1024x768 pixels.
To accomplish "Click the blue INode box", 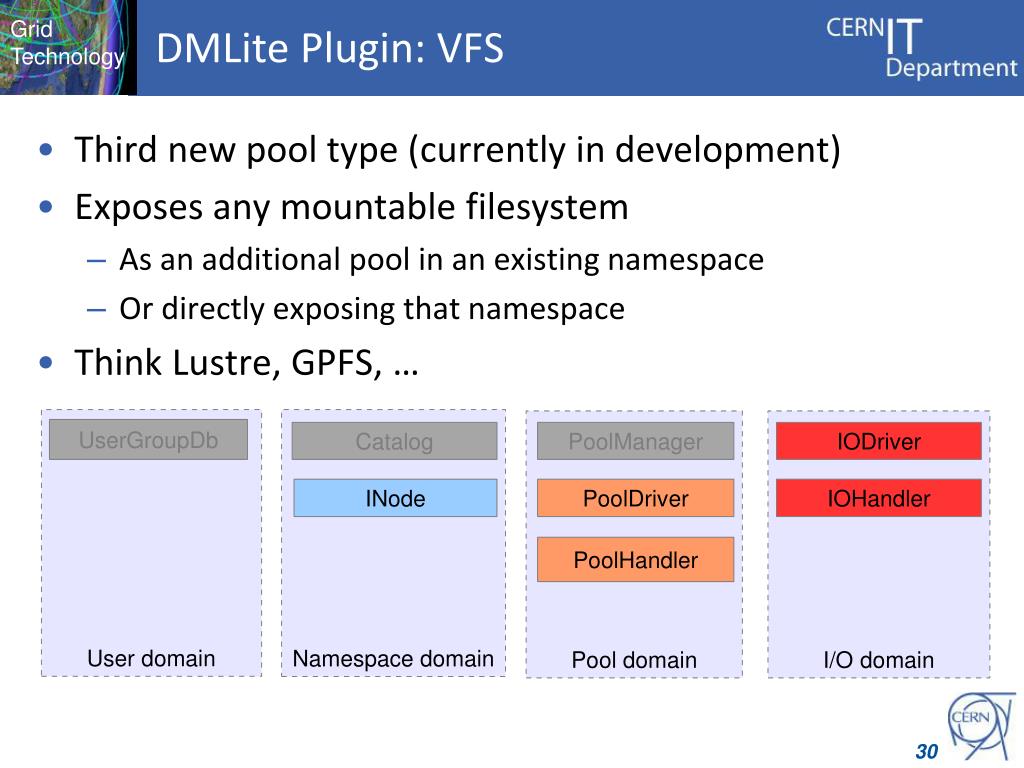I will pos(395,498).
